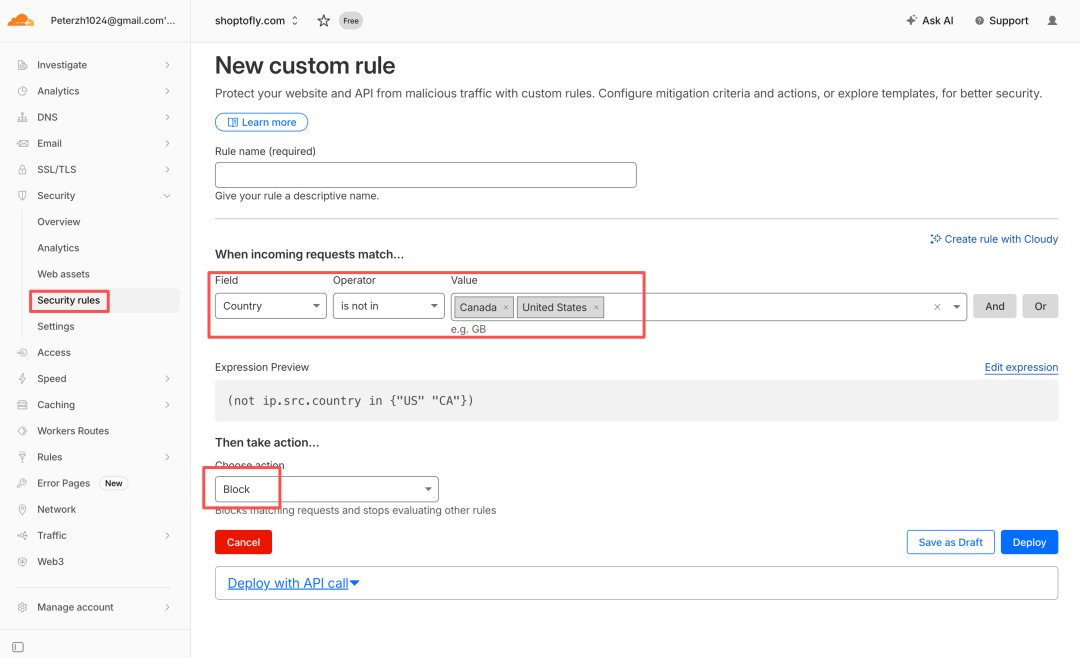Open the Block action dropdown
Screen dimensions: 1080x658
coord(326,489)
